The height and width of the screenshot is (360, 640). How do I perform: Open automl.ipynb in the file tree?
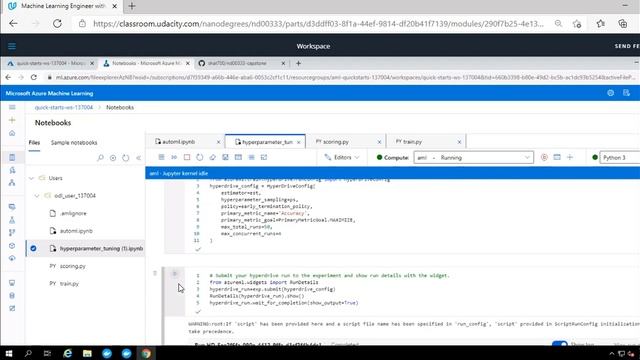[x=76, y=231]
